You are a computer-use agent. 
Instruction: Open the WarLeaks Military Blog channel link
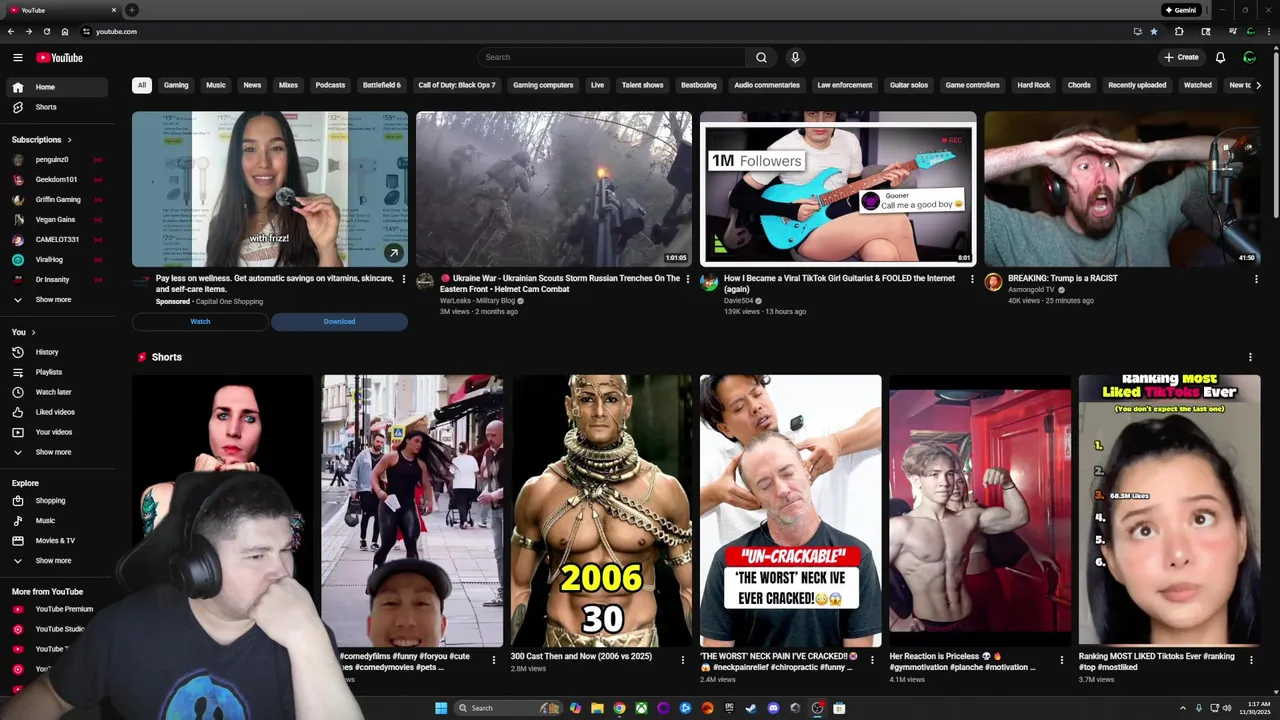pyautogui.click(x=477, y=300)
